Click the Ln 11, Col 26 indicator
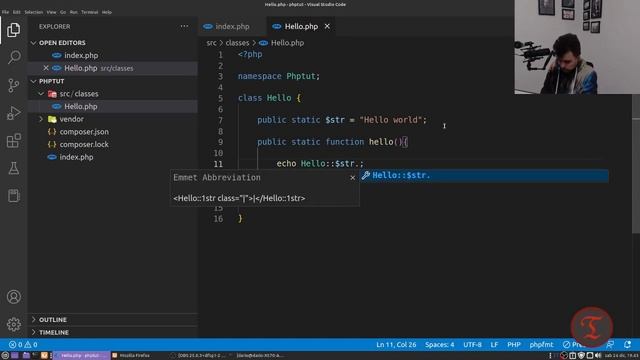The height and width of the screenshot is (360, 640). pyautogui.click(x=396, y=345)
